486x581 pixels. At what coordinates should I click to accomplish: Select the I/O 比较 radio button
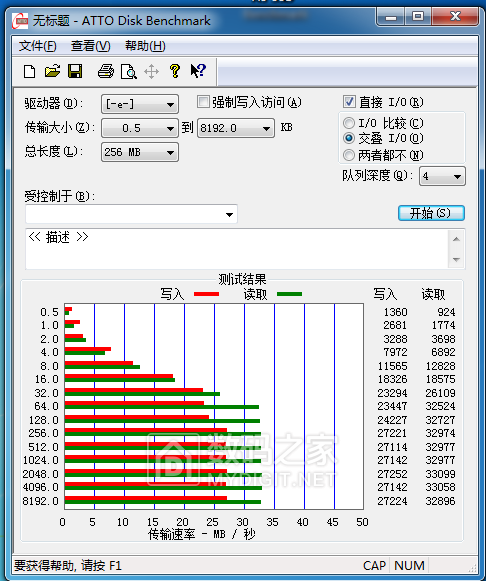coord(349,123)
